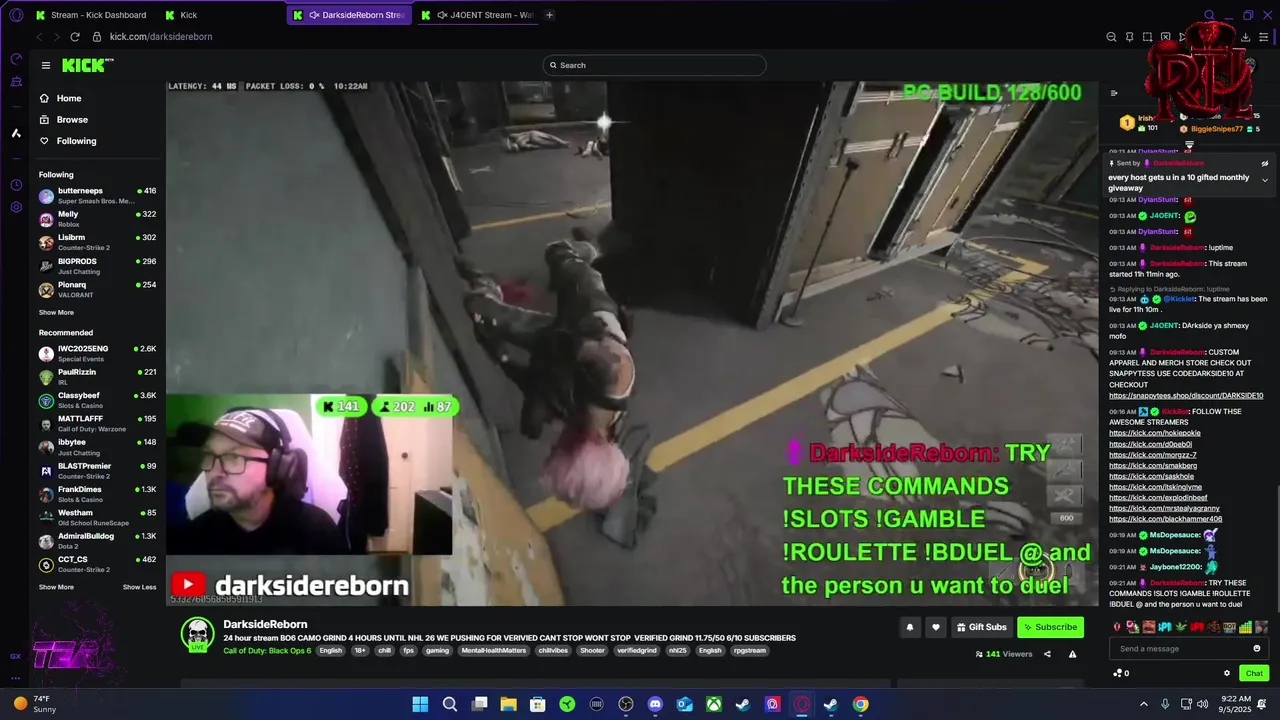Open Discord from Windows taskbar

tap(655, 704)
